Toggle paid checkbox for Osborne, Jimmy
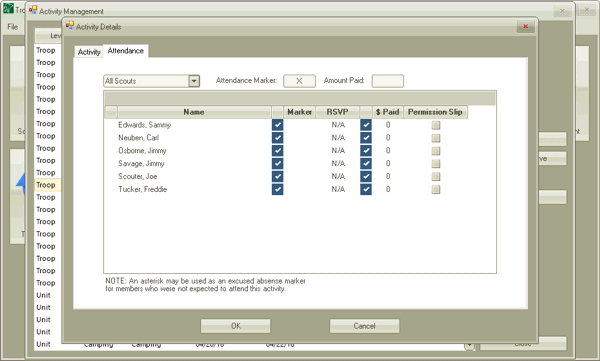The width and height of the screenshot is (600, 361). 366,150
